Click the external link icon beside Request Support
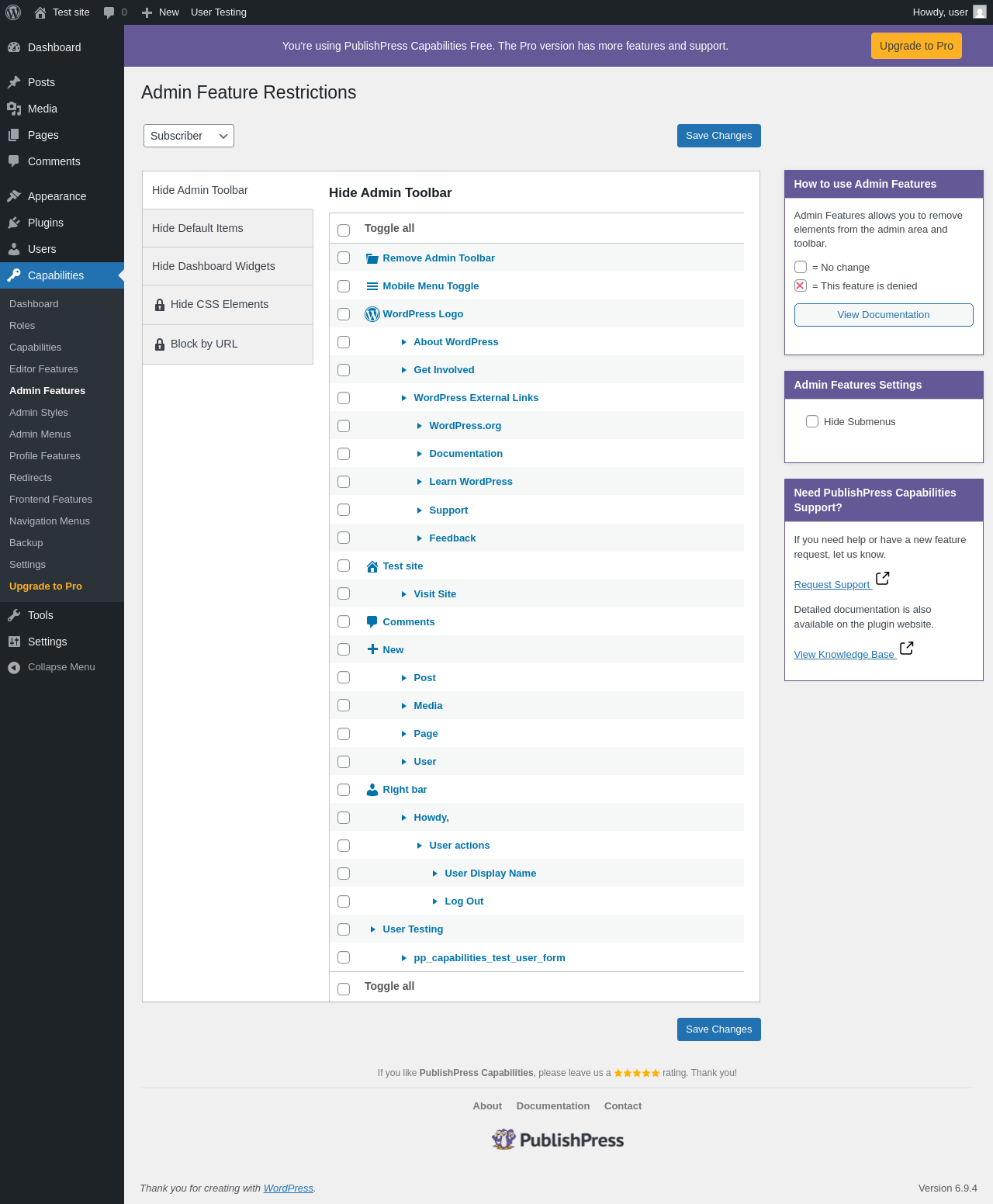993x1204 pixels. point(882,579)
